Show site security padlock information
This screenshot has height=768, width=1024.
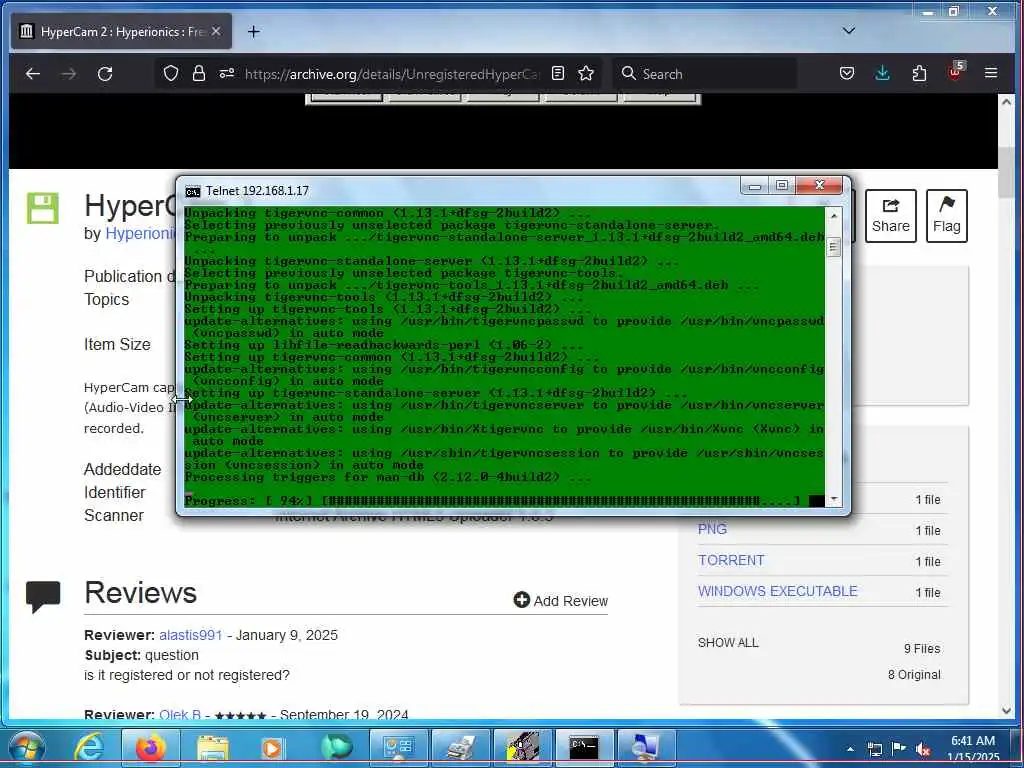[199, 73]
